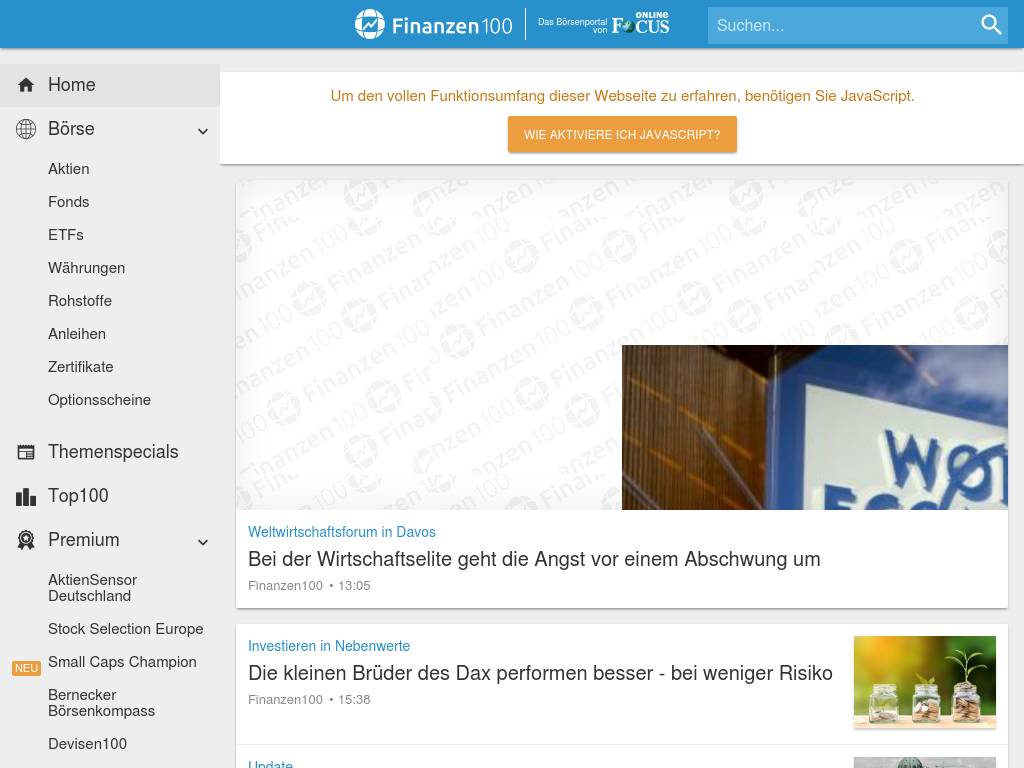Viewport: 1024px width, 768px height.
Task: Select ETFs in the sidebar
Action: (x=66, y=235)
